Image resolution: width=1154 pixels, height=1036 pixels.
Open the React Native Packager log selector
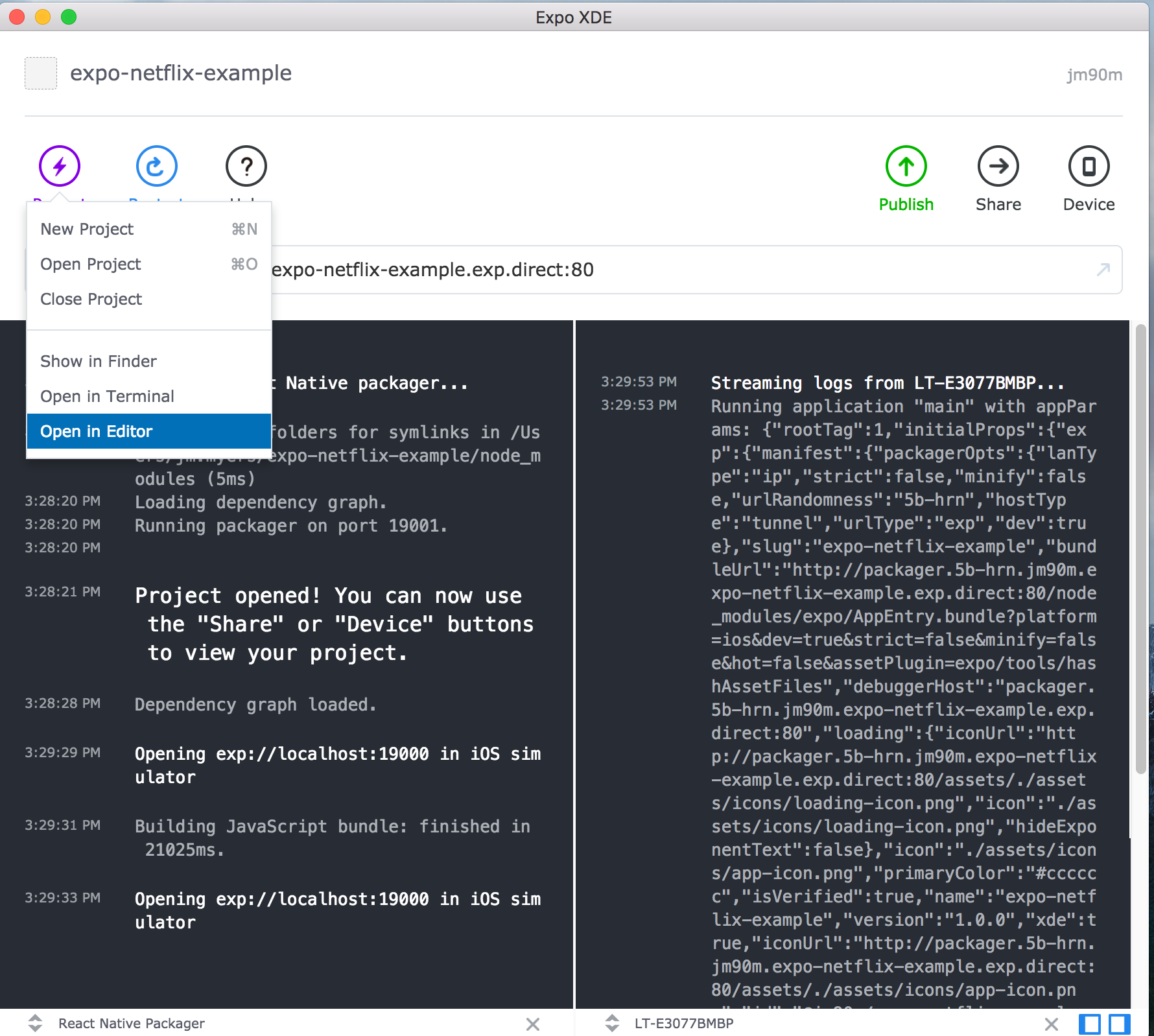[x=35, y=1023]
